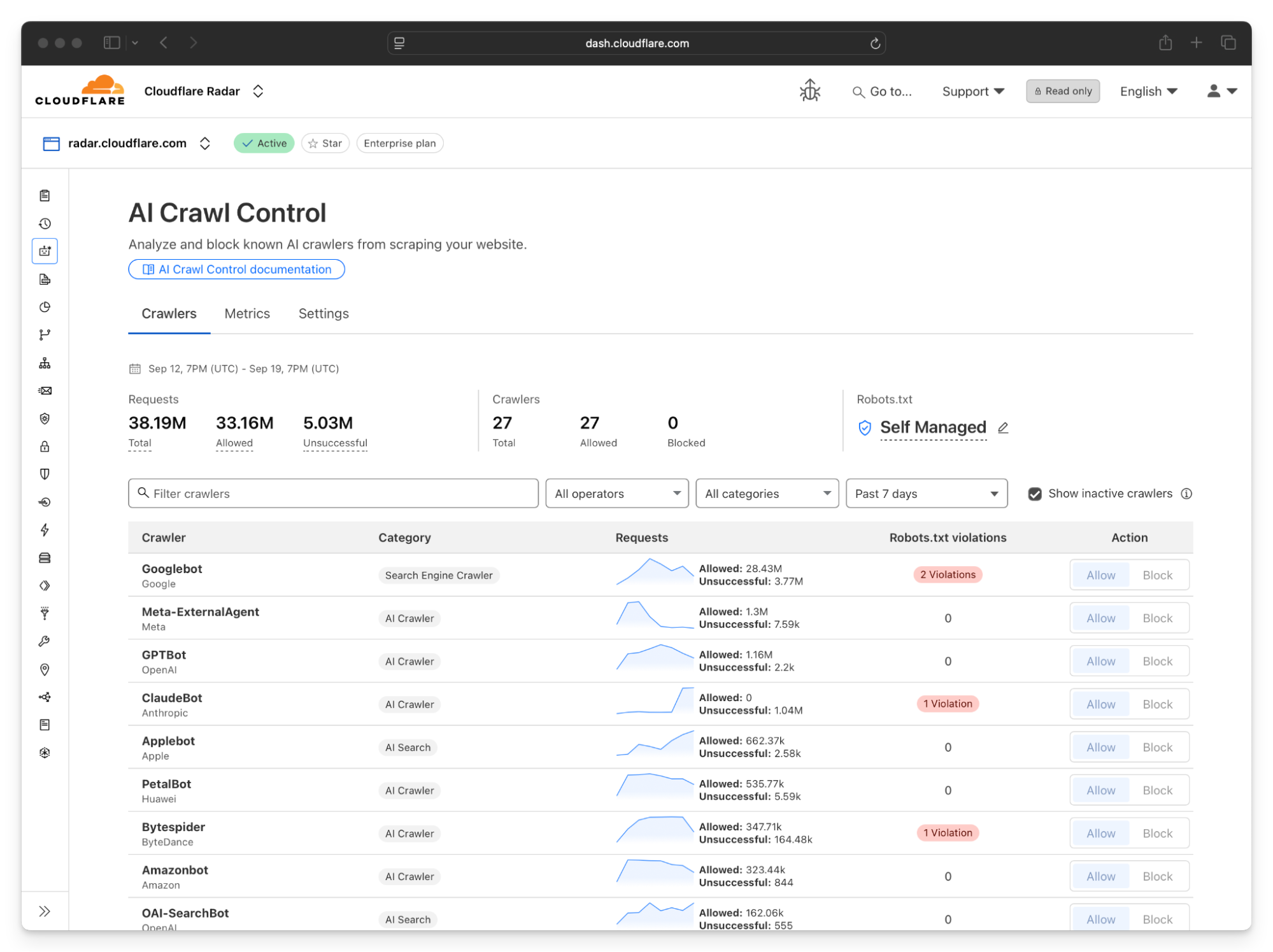Click the location pin sidebar icon
Viewport: 1273px width, 952px height.
point(45,669)
